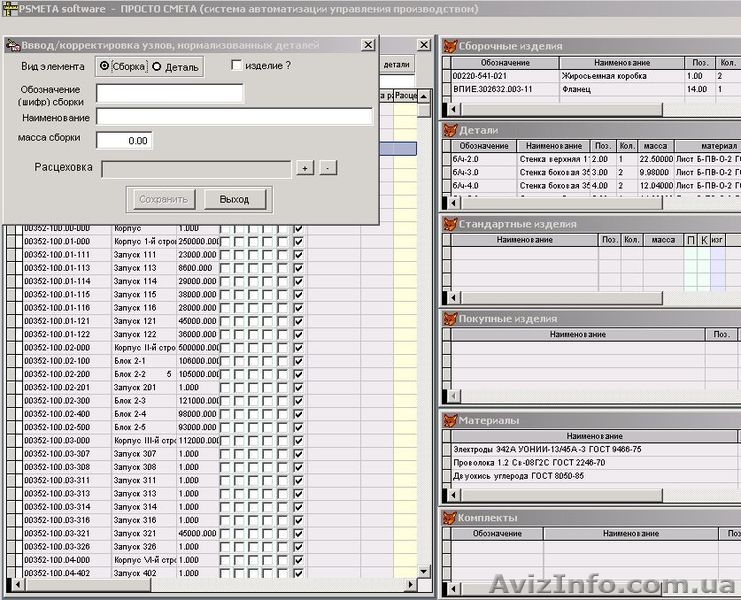Click the Наименование column header in Детали
Screen dimensions: 741x600
pyautogui.click(x=553, y=146)
